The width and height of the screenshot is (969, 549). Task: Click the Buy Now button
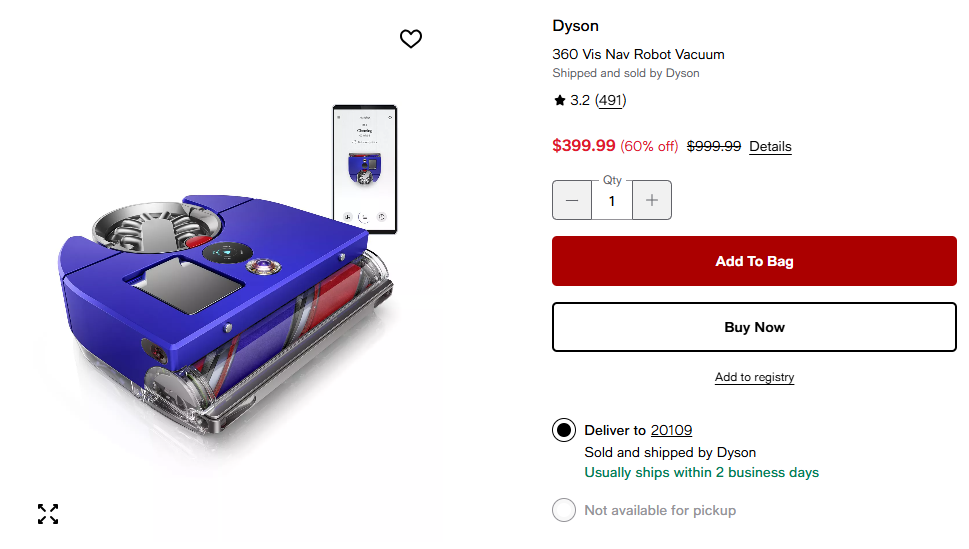754,327
